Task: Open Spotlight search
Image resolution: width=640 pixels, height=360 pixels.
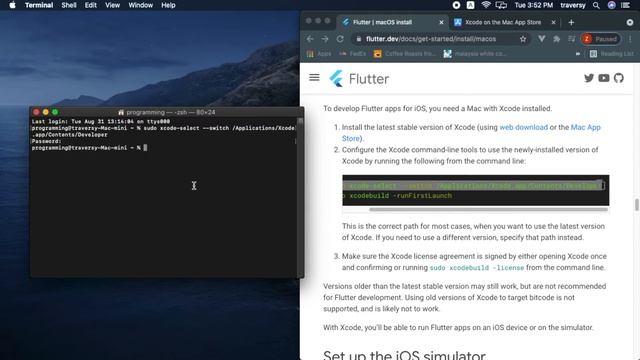Action: pyautogui.click(x=596, y=5)
